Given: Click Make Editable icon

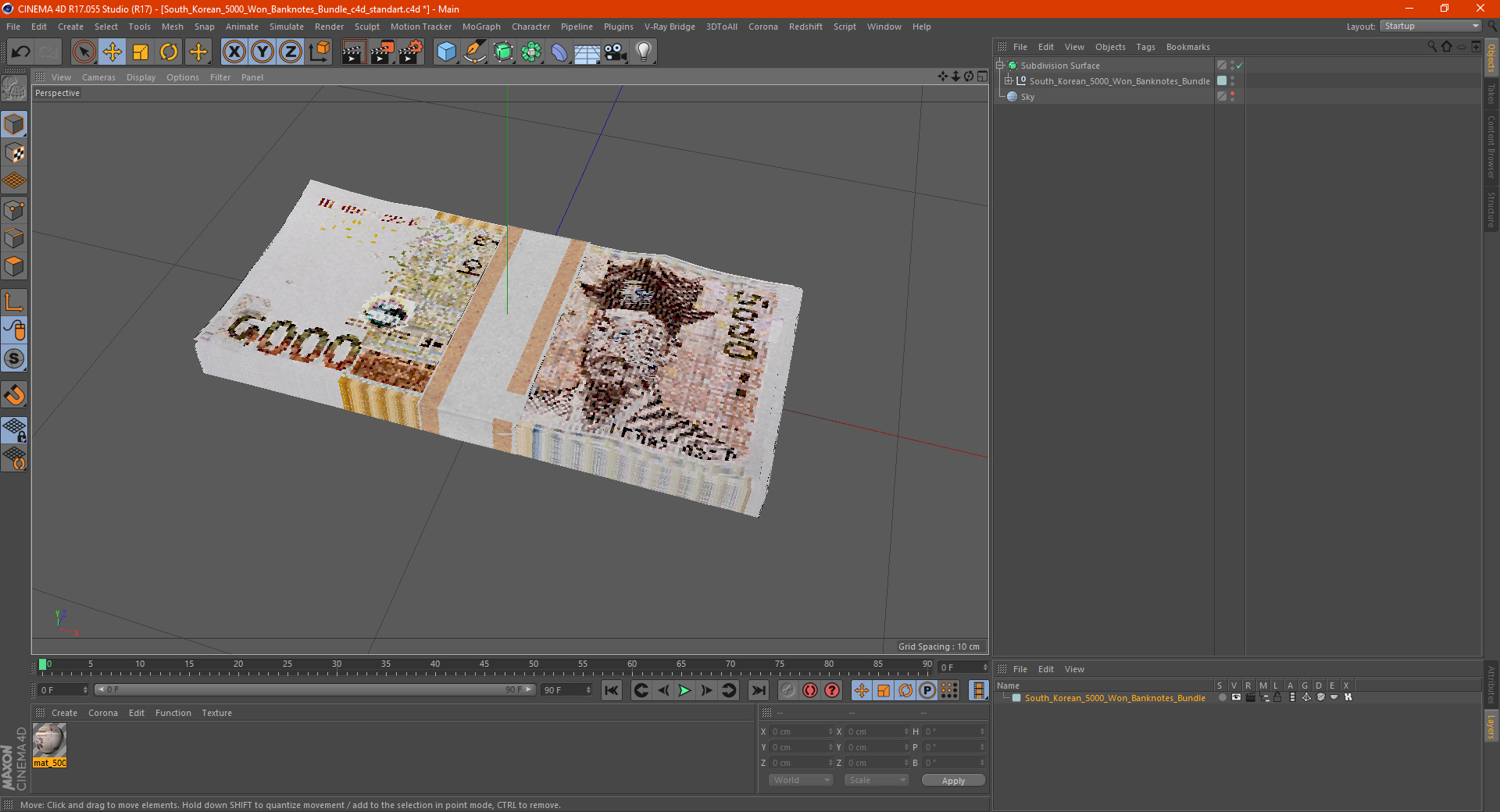Looking at the screenshot, I should (14, 89).
